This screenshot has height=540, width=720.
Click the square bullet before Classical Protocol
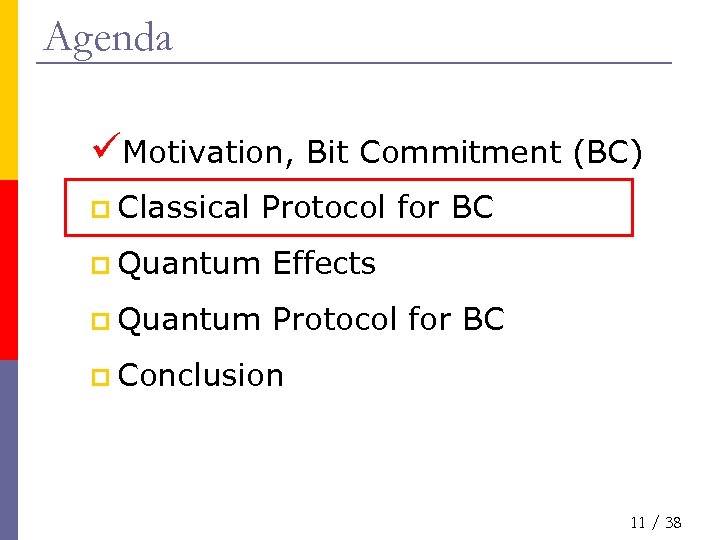pos(100,209)
